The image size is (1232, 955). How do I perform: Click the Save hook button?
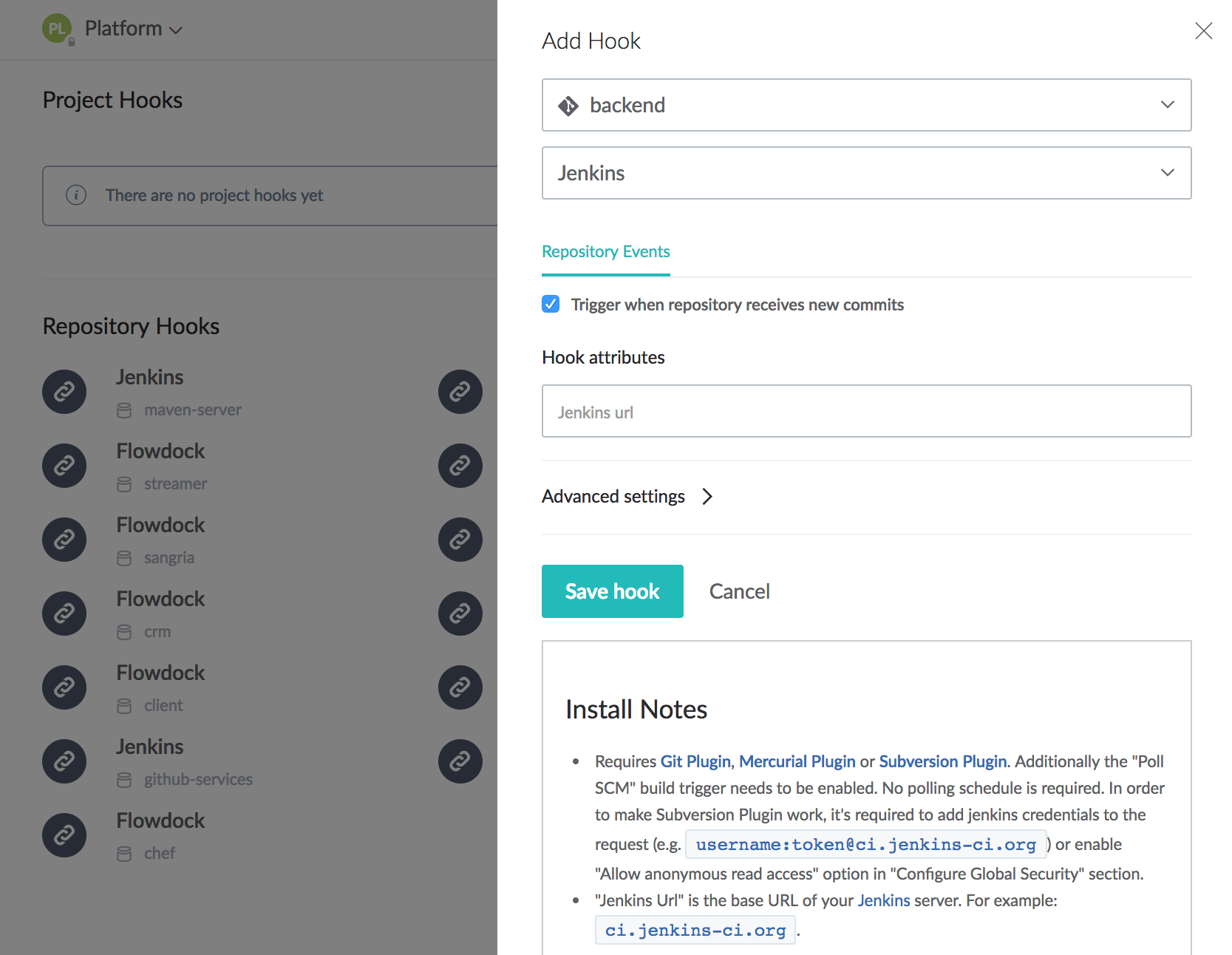612,591
